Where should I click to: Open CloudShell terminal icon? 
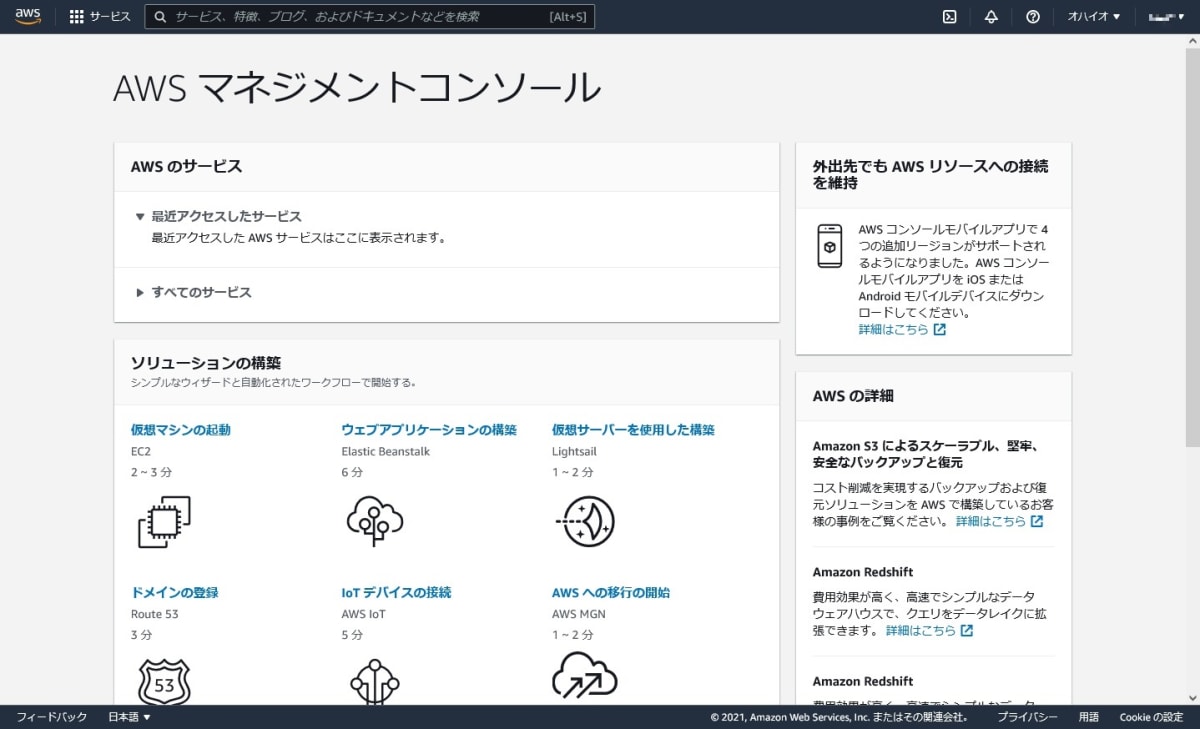950,17
